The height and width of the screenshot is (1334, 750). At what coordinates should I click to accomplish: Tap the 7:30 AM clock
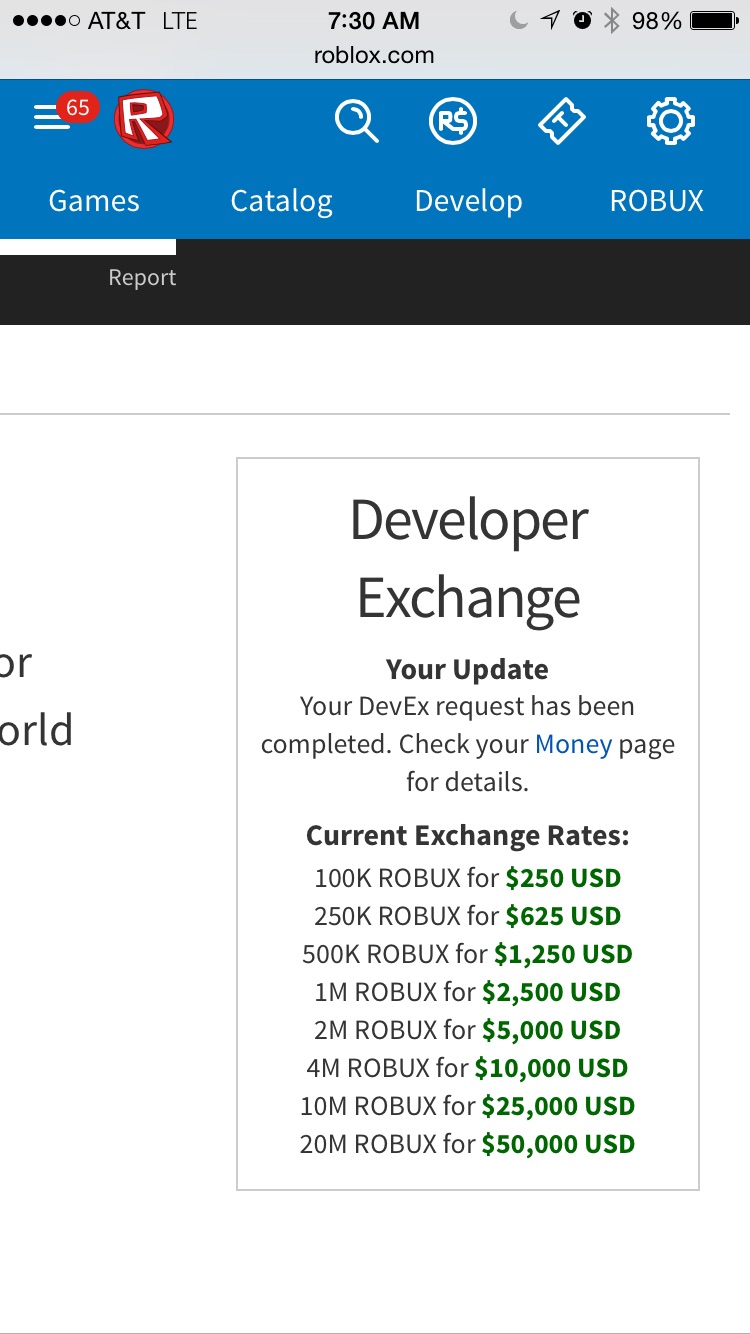(374, 20)
